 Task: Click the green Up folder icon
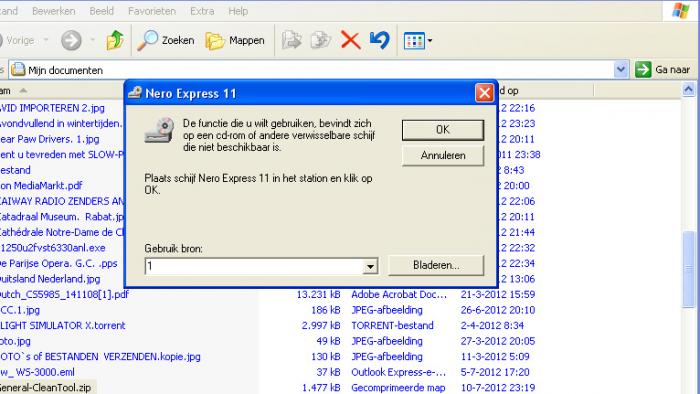coord(115,40)
